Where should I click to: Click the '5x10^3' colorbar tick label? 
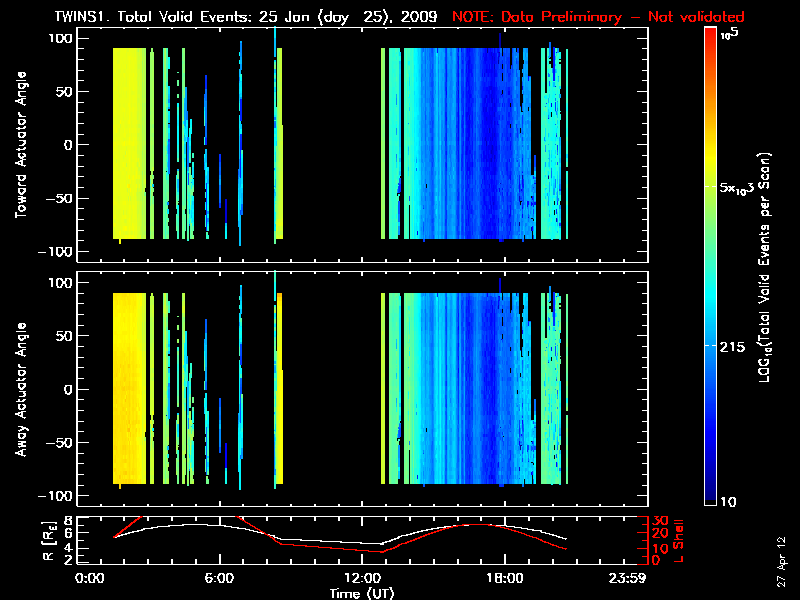[x=738, y=188]
